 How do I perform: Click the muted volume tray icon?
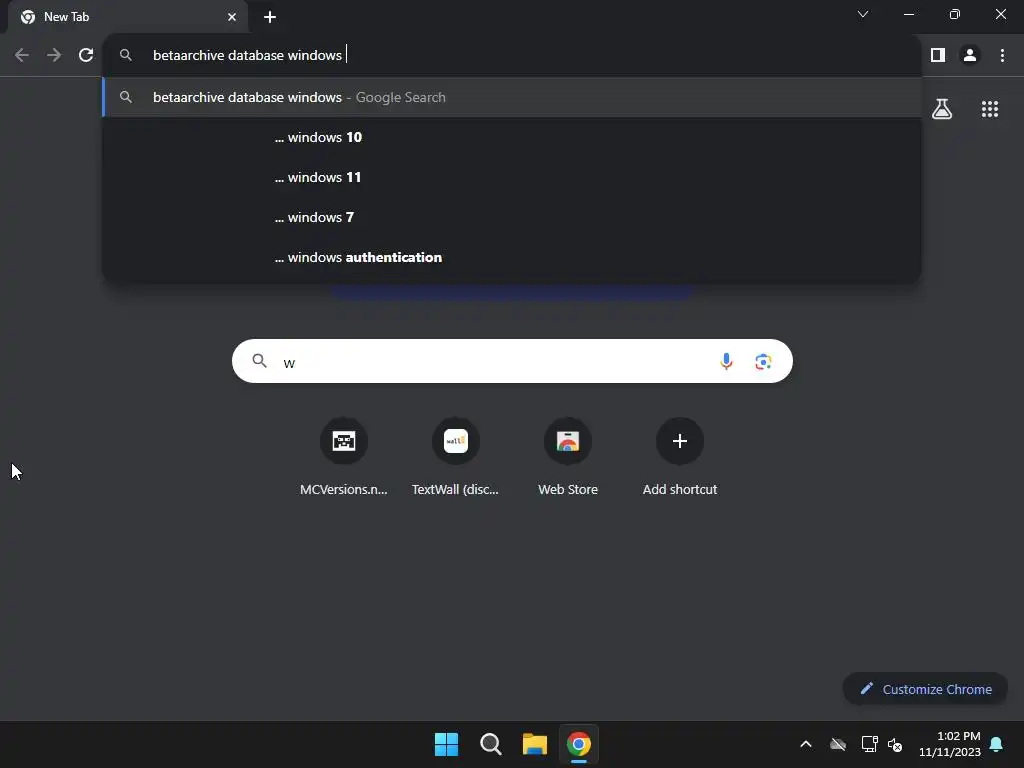pos(895,744)
